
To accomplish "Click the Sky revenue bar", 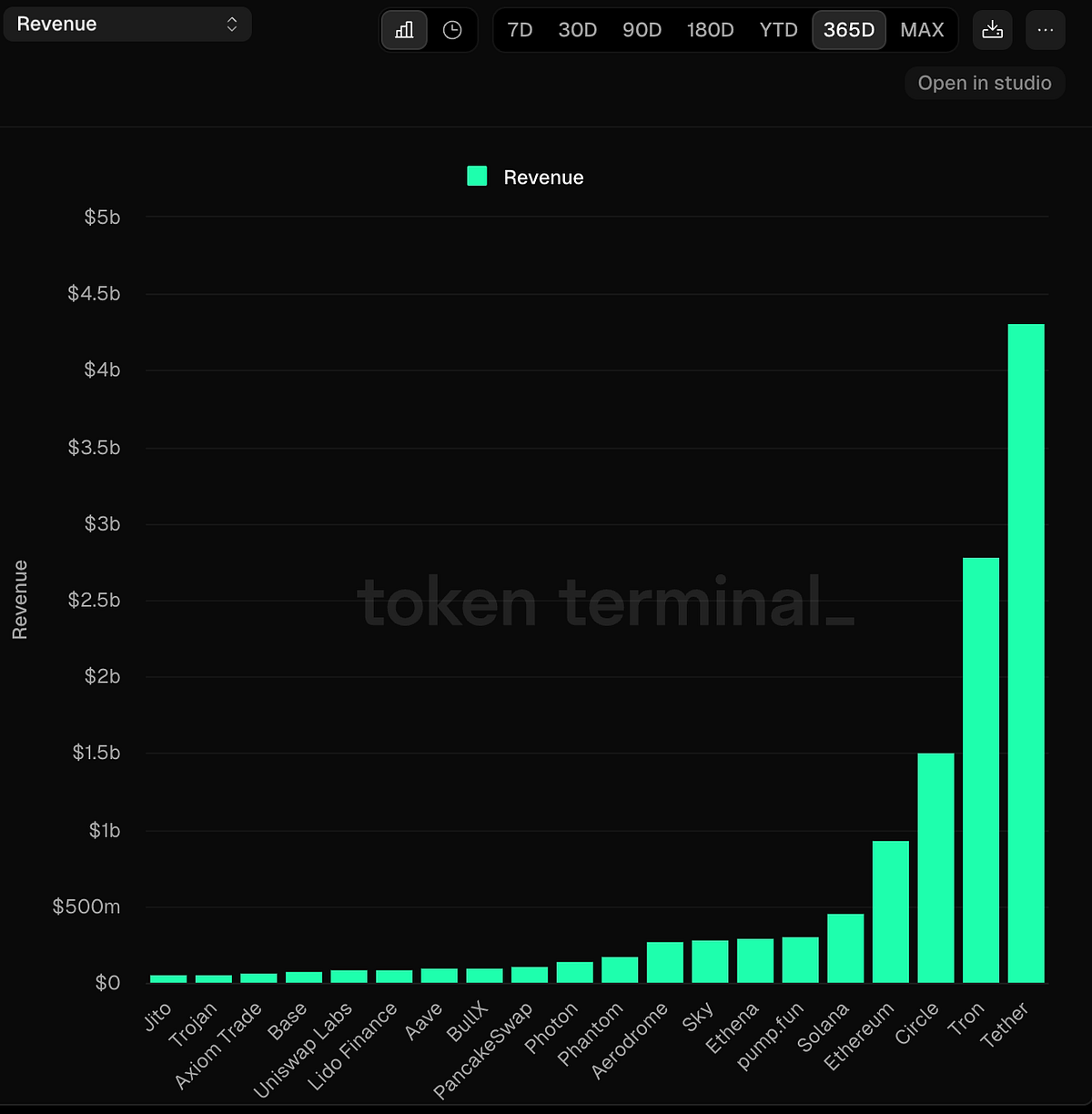I will (710, 962).
